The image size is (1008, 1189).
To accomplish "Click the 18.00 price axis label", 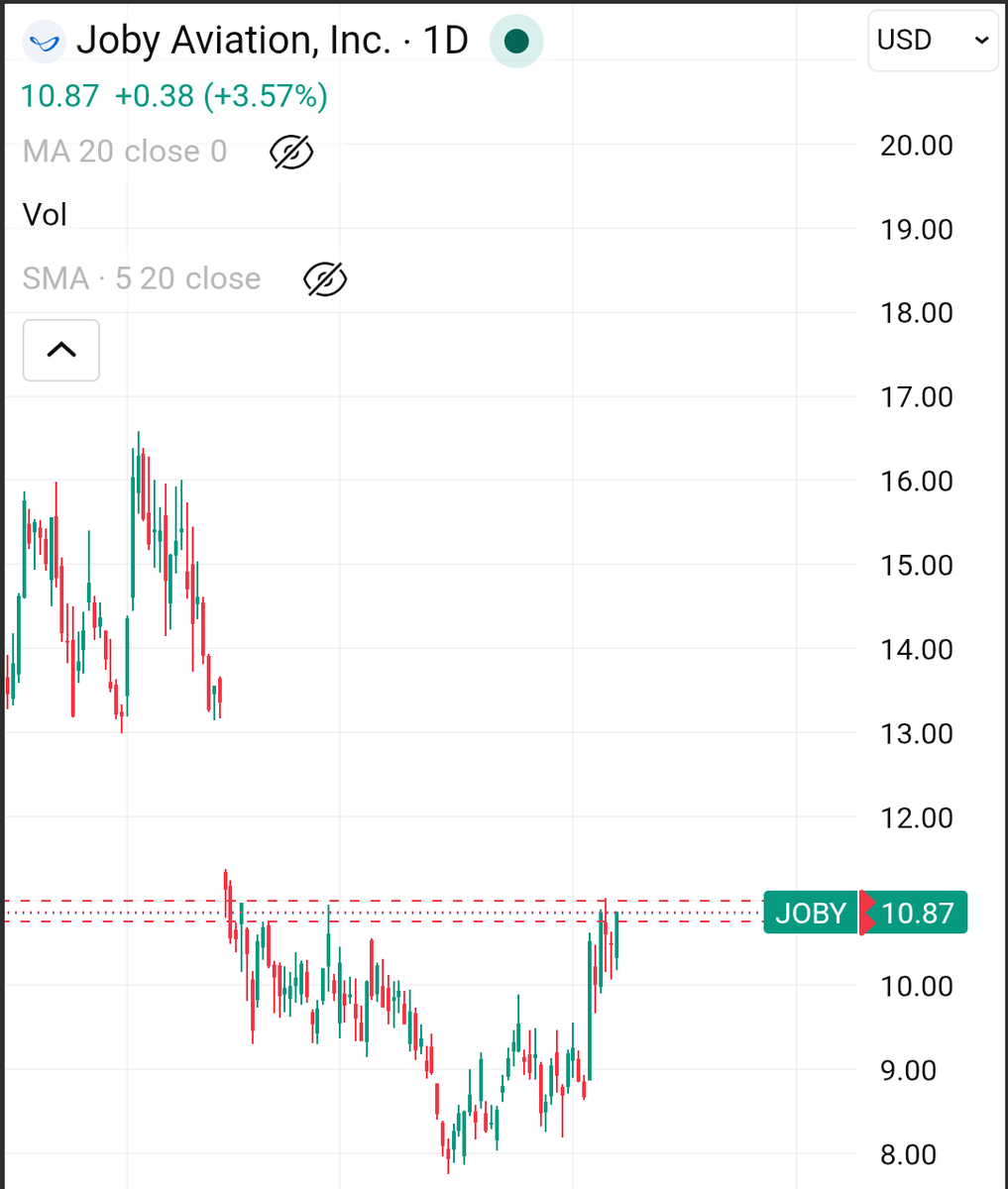I will pos(917,313).
